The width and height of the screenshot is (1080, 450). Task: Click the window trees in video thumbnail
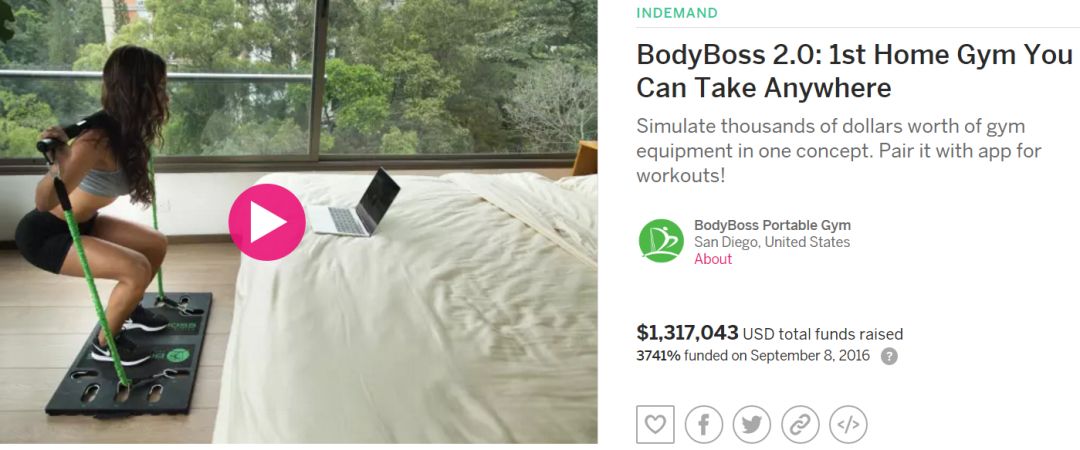(x=455, y=76)
